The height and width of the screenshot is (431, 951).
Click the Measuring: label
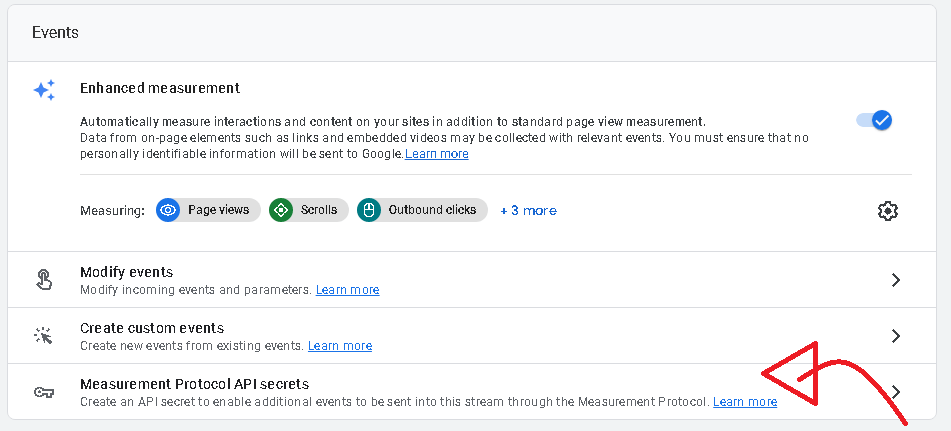(112, 210)
